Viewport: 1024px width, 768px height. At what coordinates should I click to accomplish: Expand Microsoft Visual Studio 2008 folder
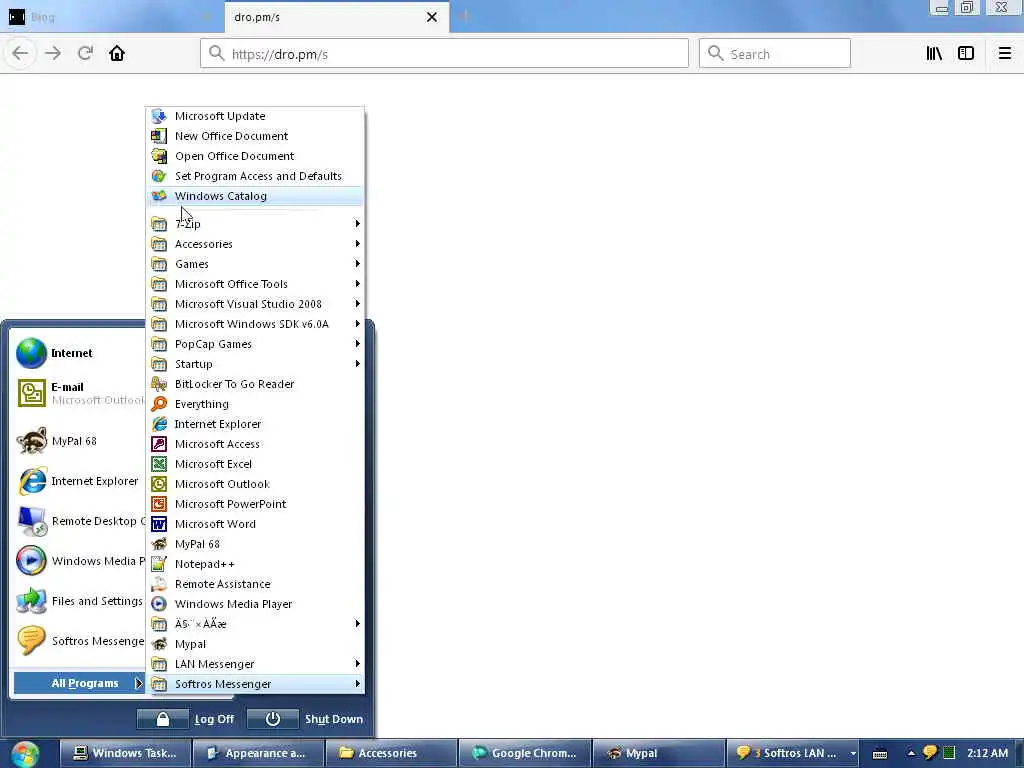[x=255, y=304]
